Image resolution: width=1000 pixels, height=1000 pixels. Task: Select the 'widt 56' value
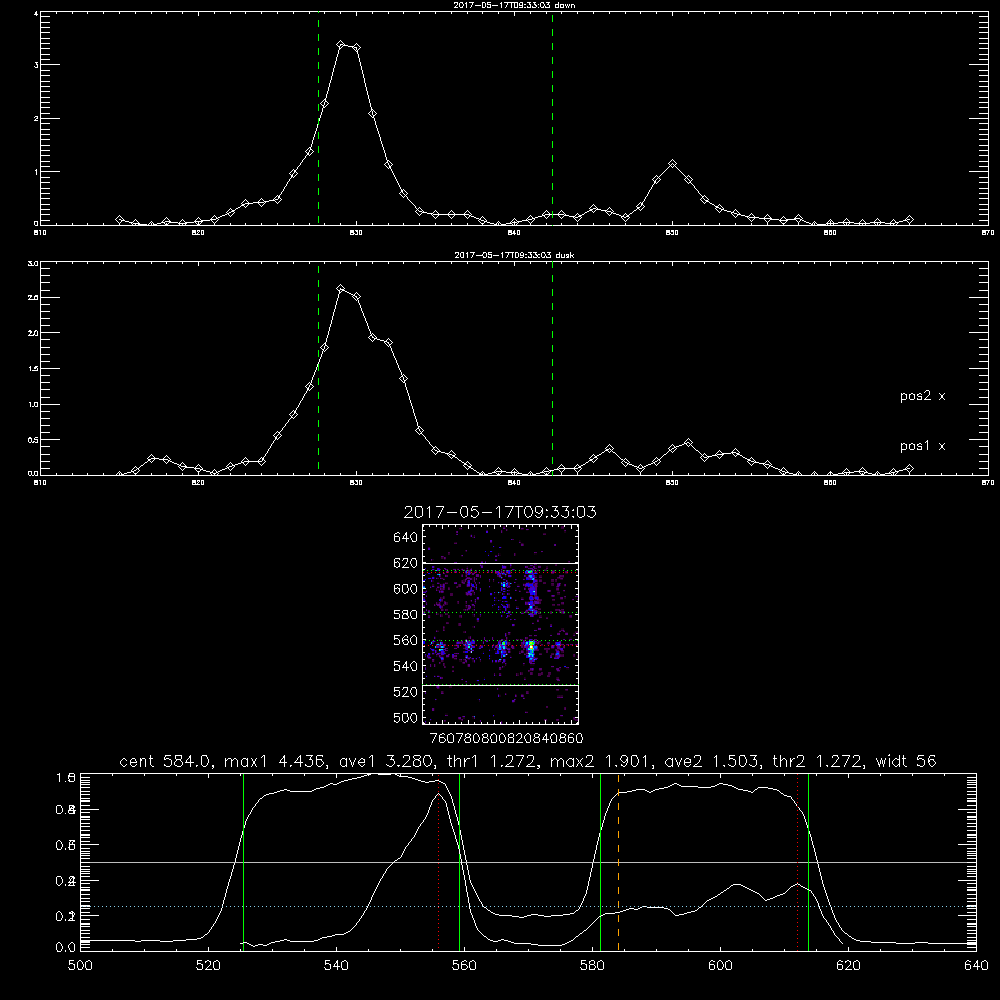pyautogui.click(x=906, y=761)
